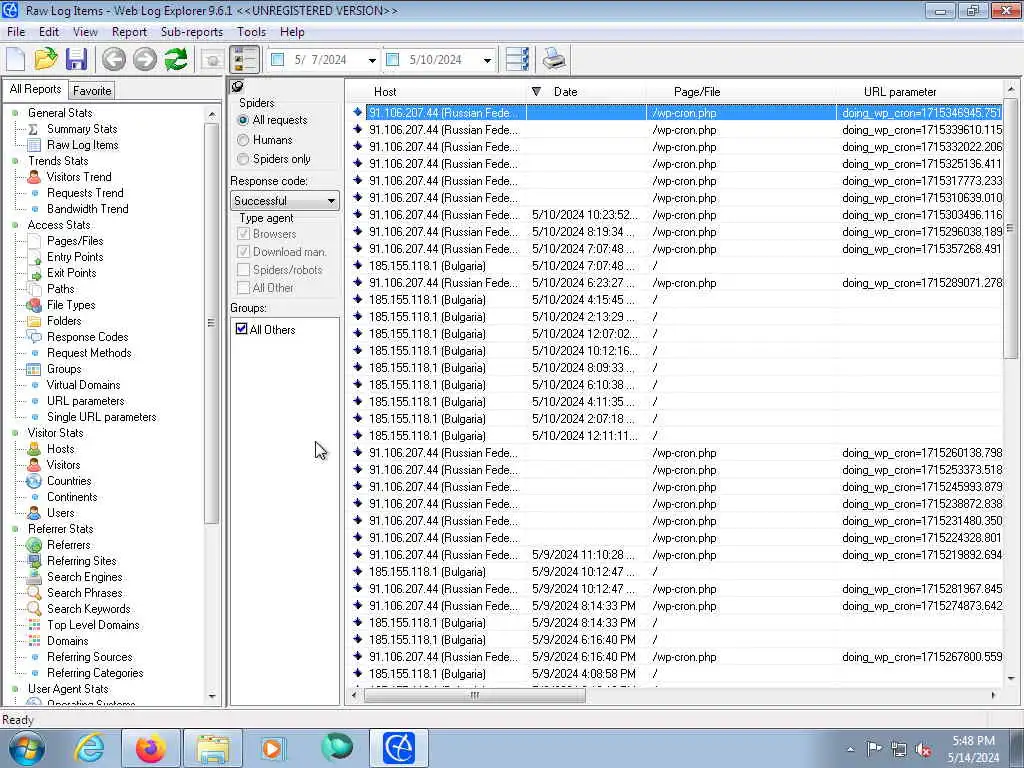Open the File menu

16,32
